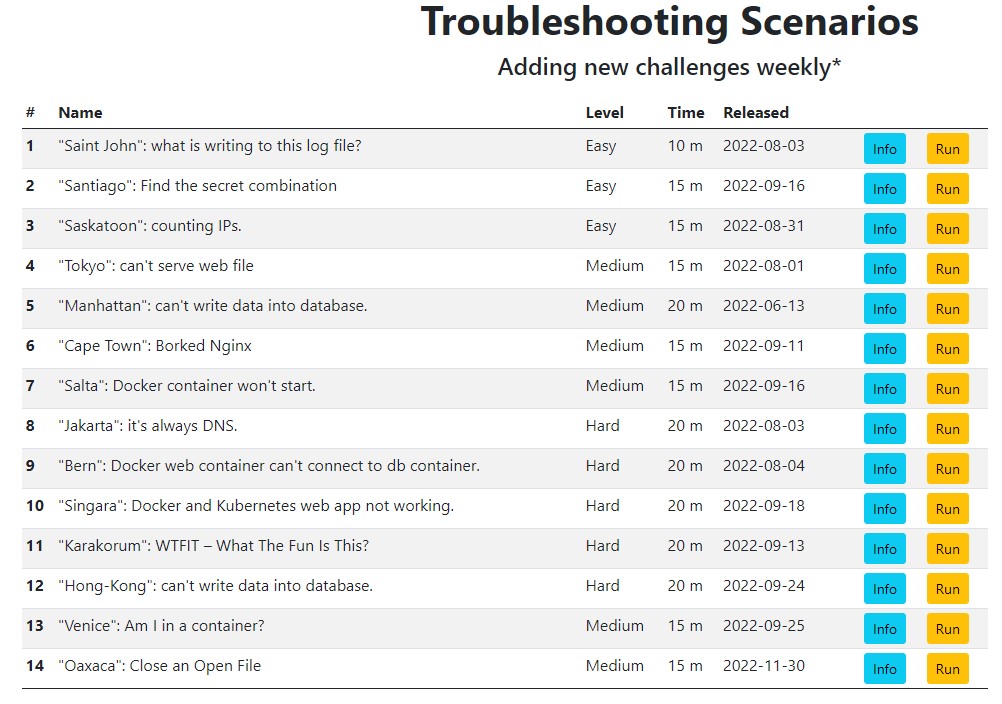
Task: Run the "Cape Town" Borked Nginx scenario
Action: click(947, 349)
